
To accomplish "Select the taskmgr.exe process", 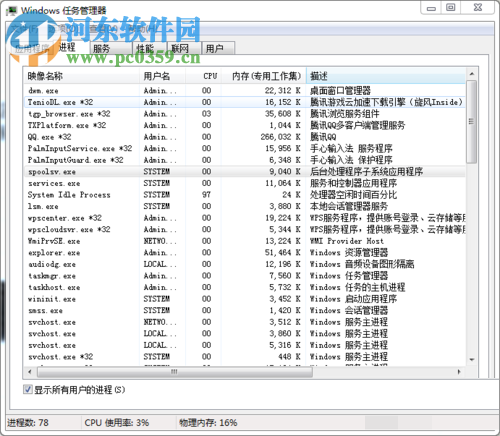I will point(245,276).
